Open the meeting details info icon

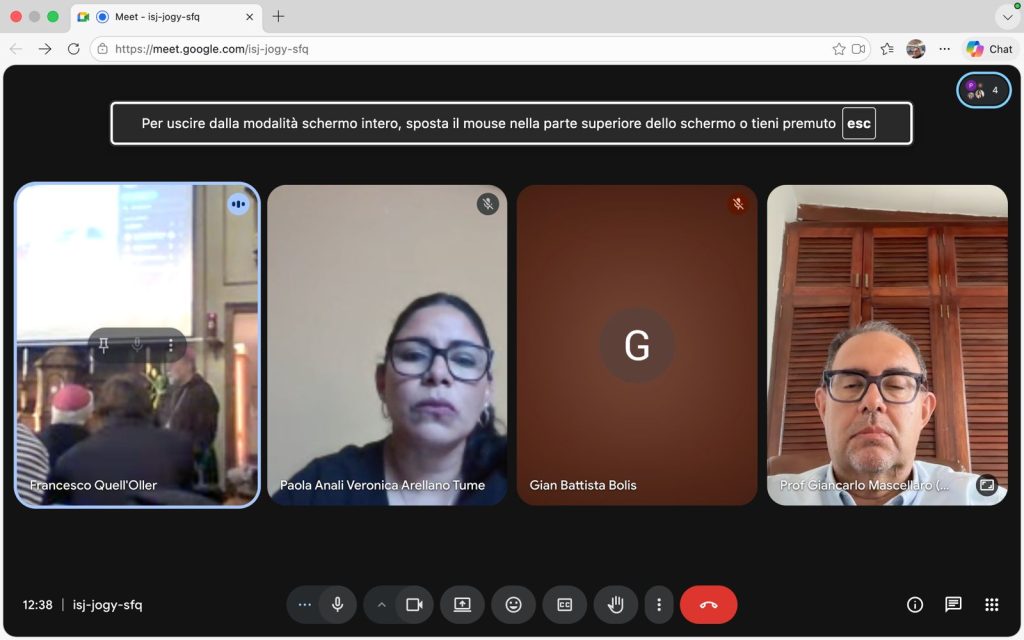tap(914, 604)
